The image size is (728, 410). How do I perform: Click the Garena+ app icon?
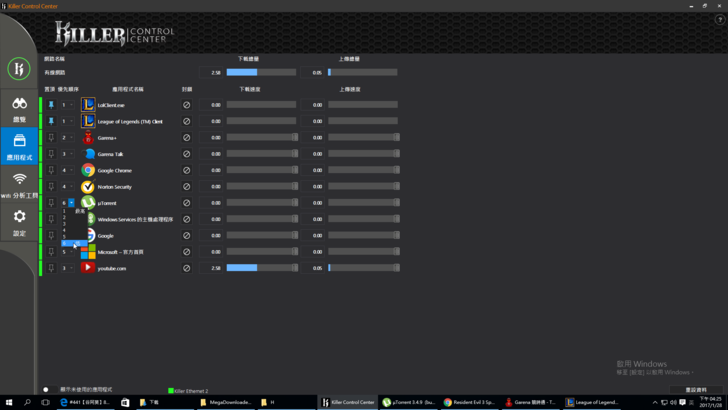pyautogui.click(x=88, y=137)
